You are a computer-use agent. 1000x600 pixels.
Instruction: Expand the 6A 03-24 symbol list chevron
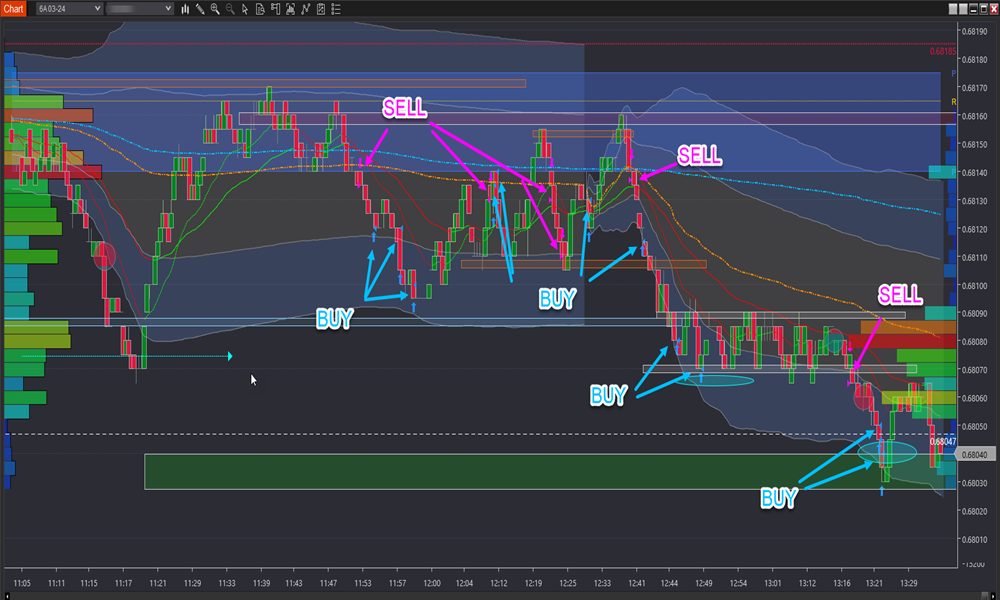pyautogui.click(x=97, y=8)
